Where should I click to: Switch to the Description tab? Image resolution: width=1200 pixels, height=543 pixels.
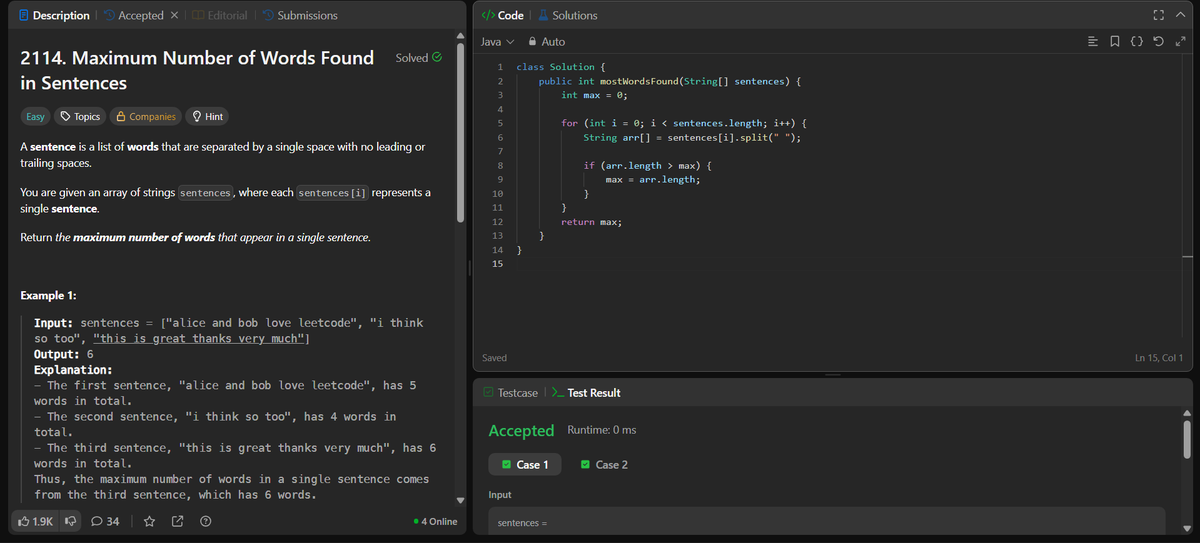tap(53, 15)
